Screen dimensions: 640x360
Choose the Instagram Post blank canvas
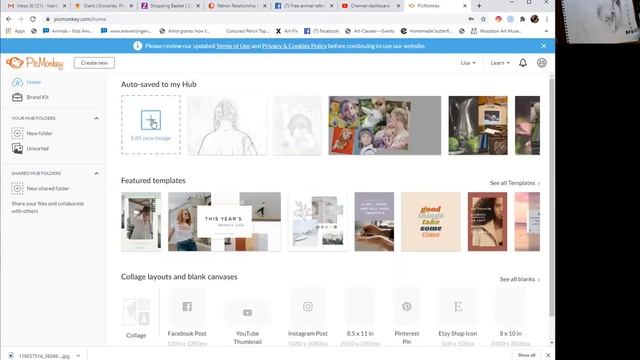pos(308,307)
